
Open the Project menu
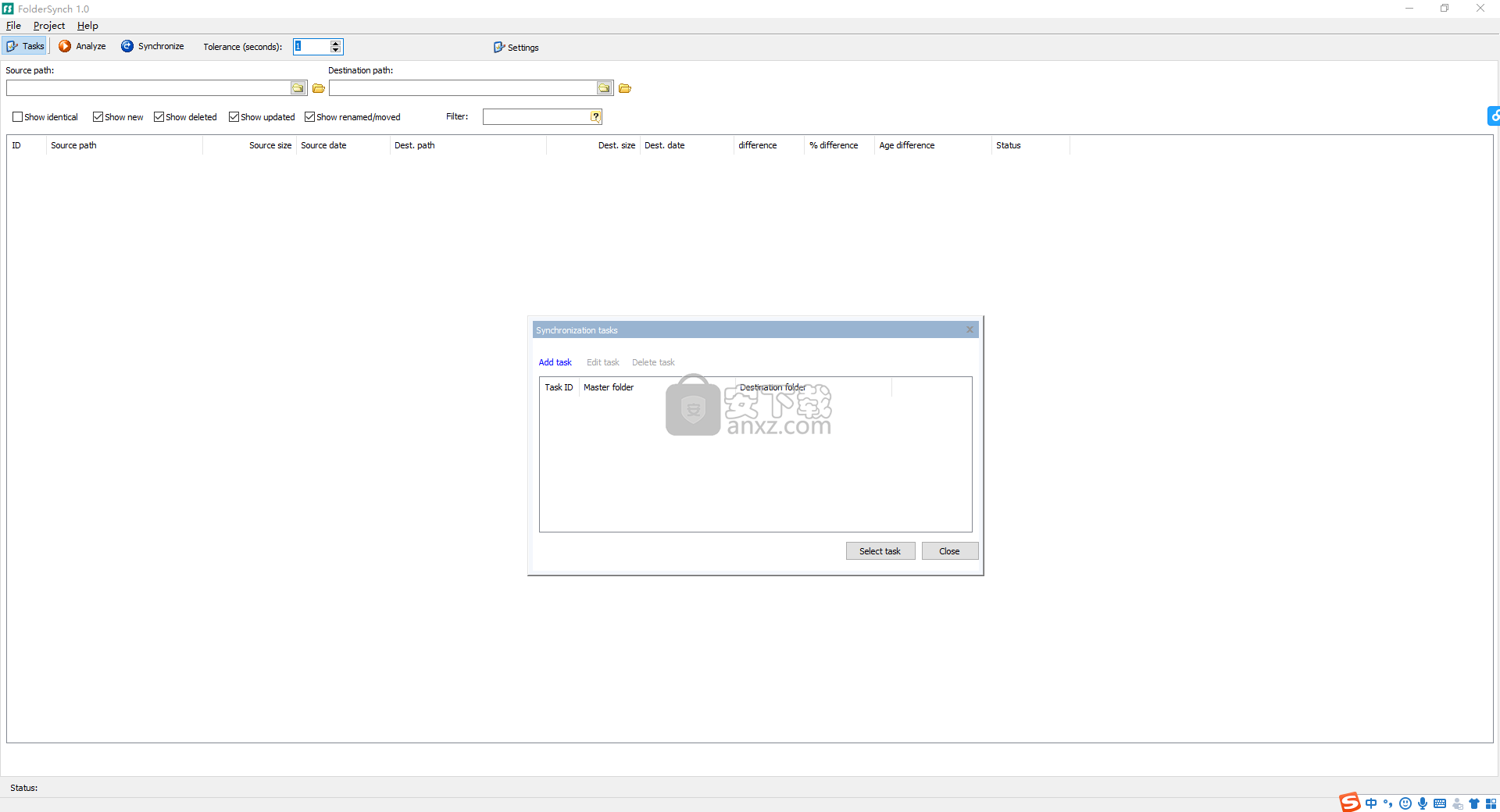(x=49, y=26)
